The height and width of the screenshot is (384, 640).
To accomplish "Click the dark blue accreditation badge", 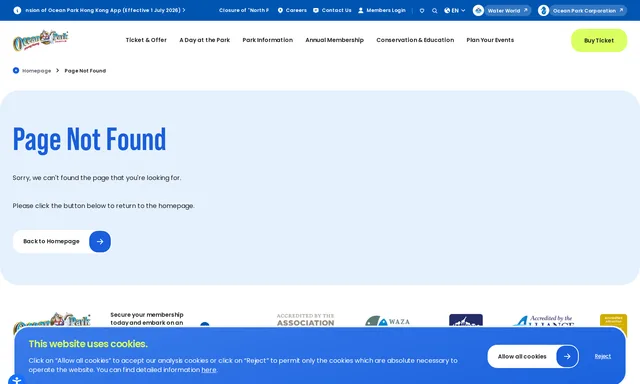I will [466, 321].
